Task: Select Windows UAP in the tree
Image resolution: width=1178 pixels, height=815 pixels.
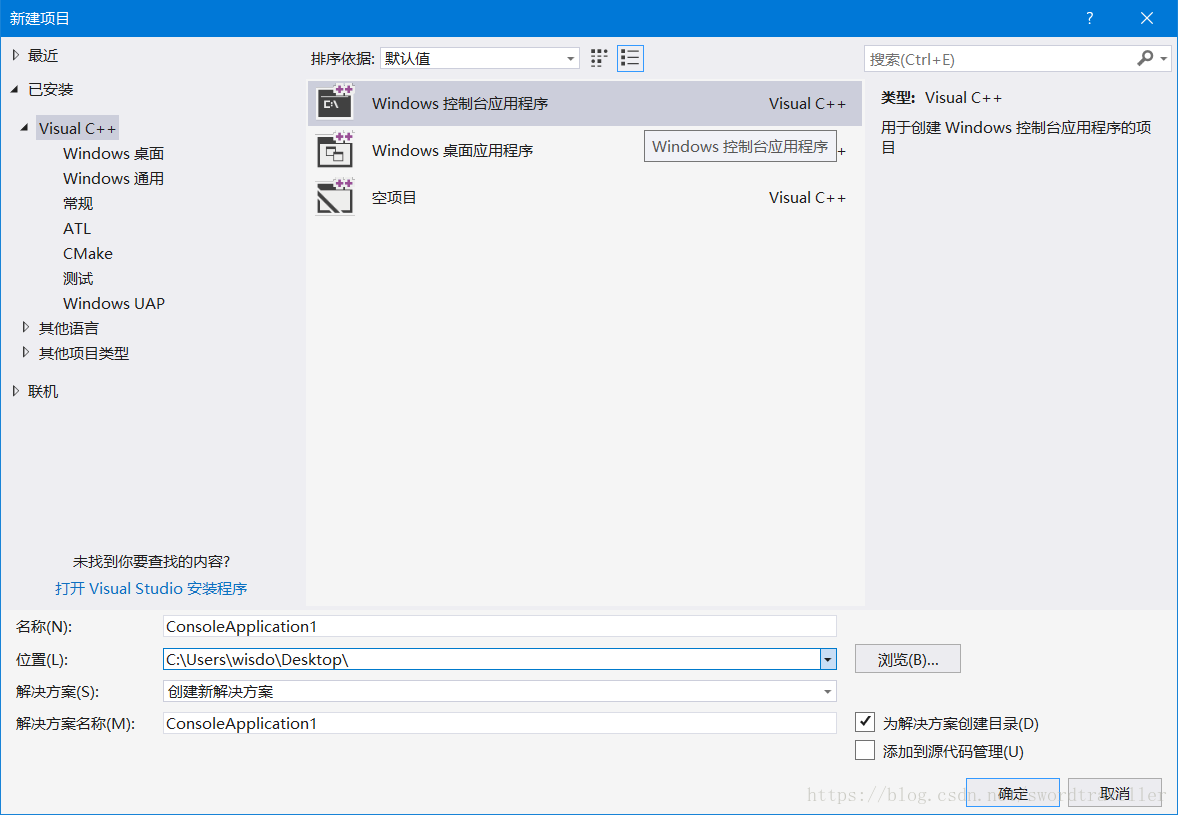Action: (x=114, y=303)
